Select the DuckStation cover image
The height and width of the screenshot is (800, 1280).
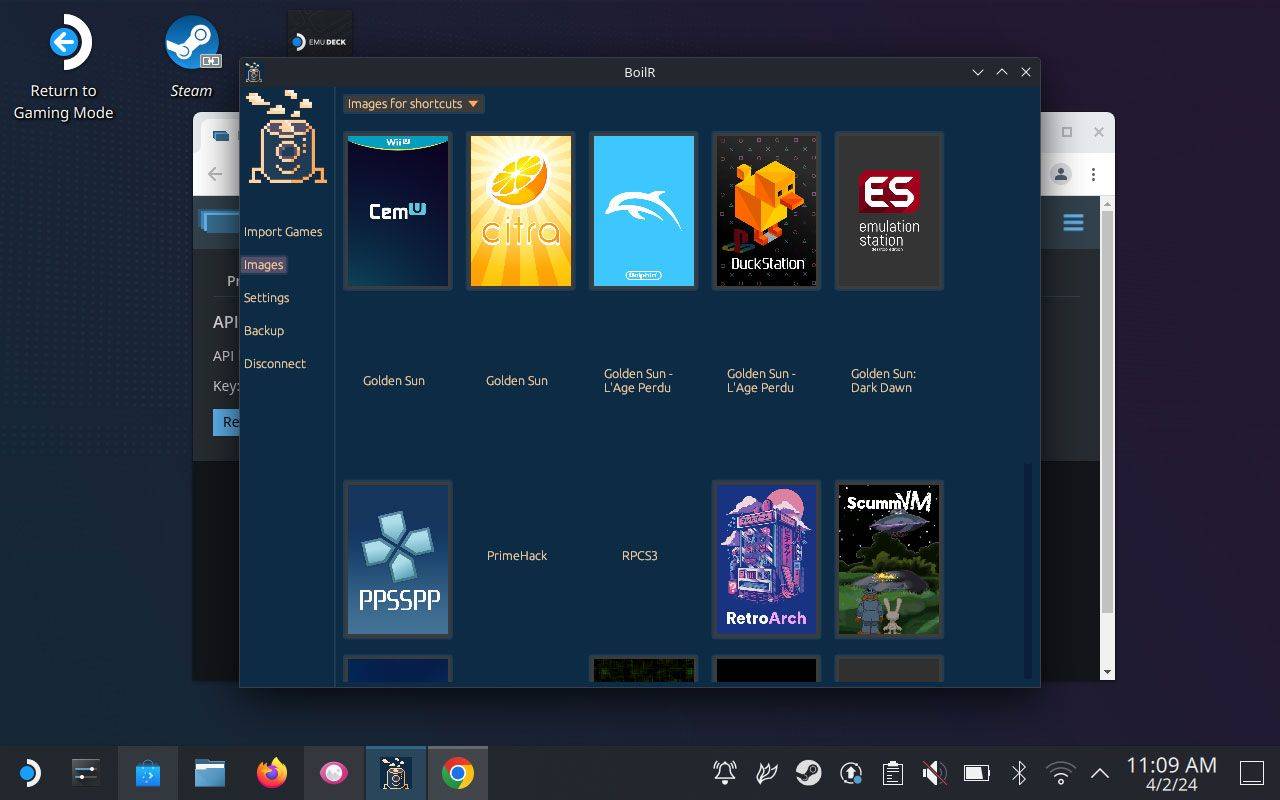point(767,211)
